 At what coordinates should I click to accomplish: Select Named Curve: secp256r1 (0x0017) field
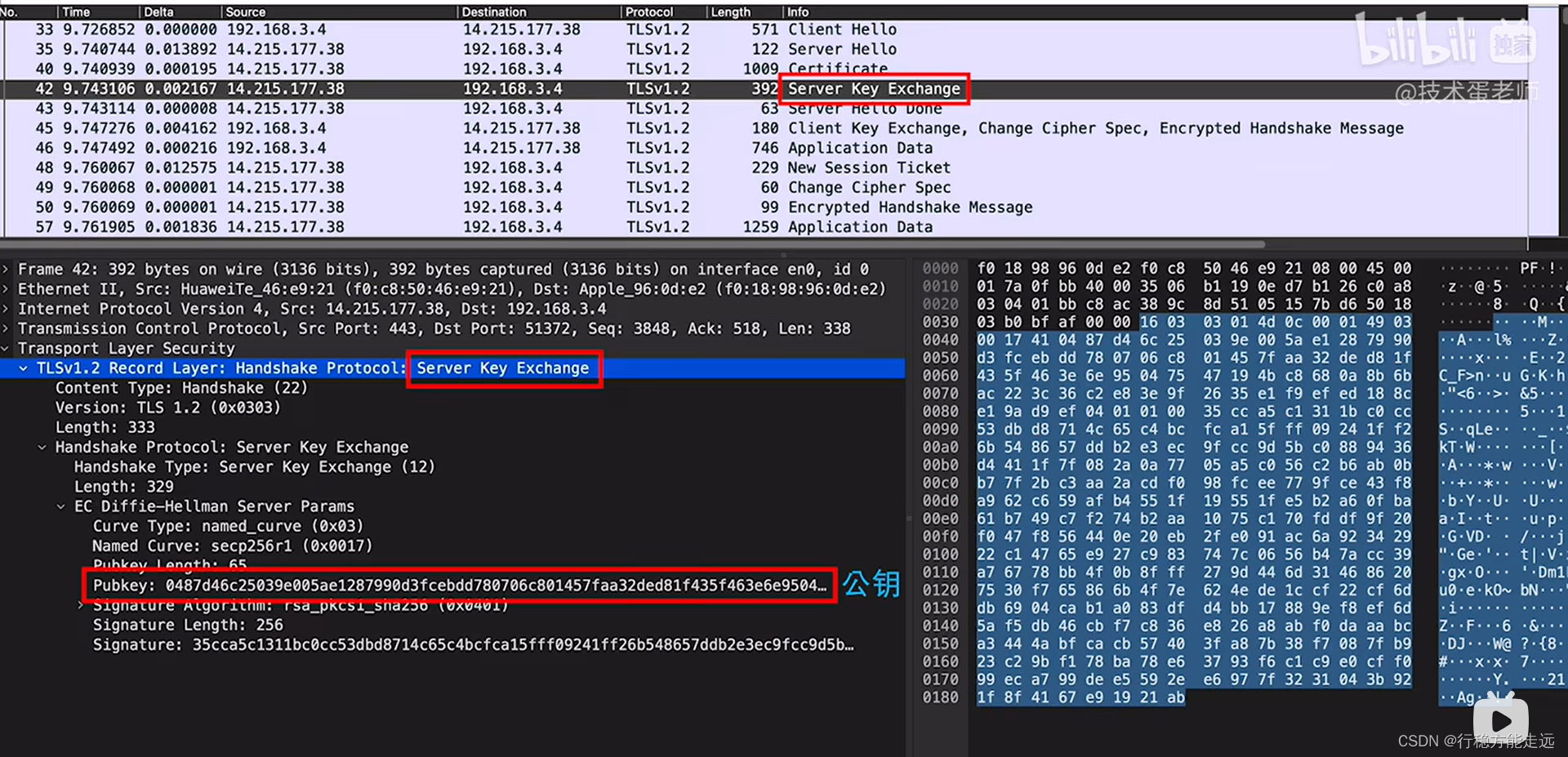(x=232, y=545)
